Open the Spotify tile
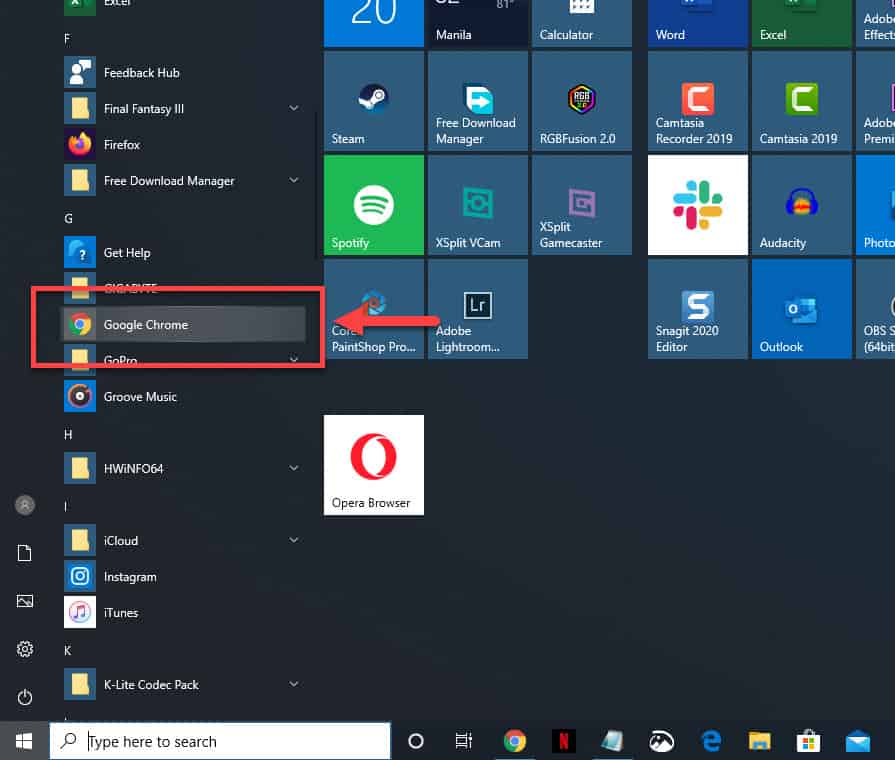The width and height of the screenshot is (895, 760). click(x=374, y=205)
